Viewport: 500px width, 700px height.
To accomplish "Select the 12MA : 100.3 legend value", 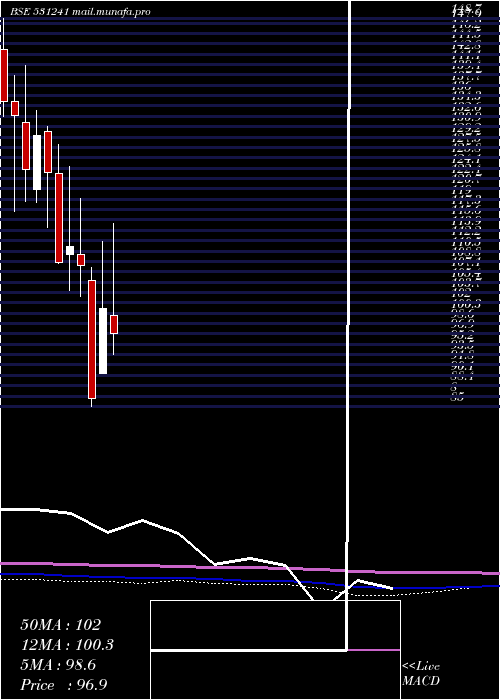I will 67,645.
